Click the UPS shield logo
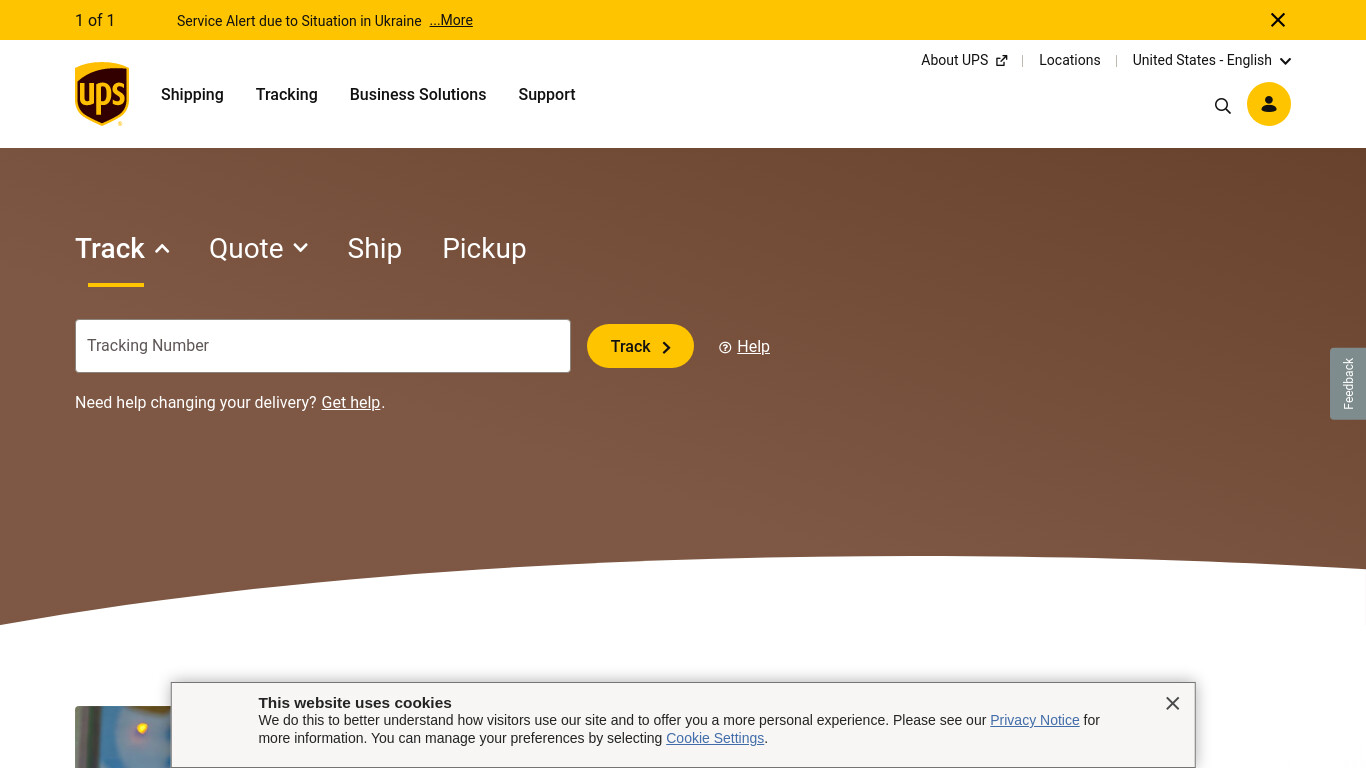Image resolution: width=1366 pixels, height=768 pixels. pyautogui.click(x=102, y=94)
